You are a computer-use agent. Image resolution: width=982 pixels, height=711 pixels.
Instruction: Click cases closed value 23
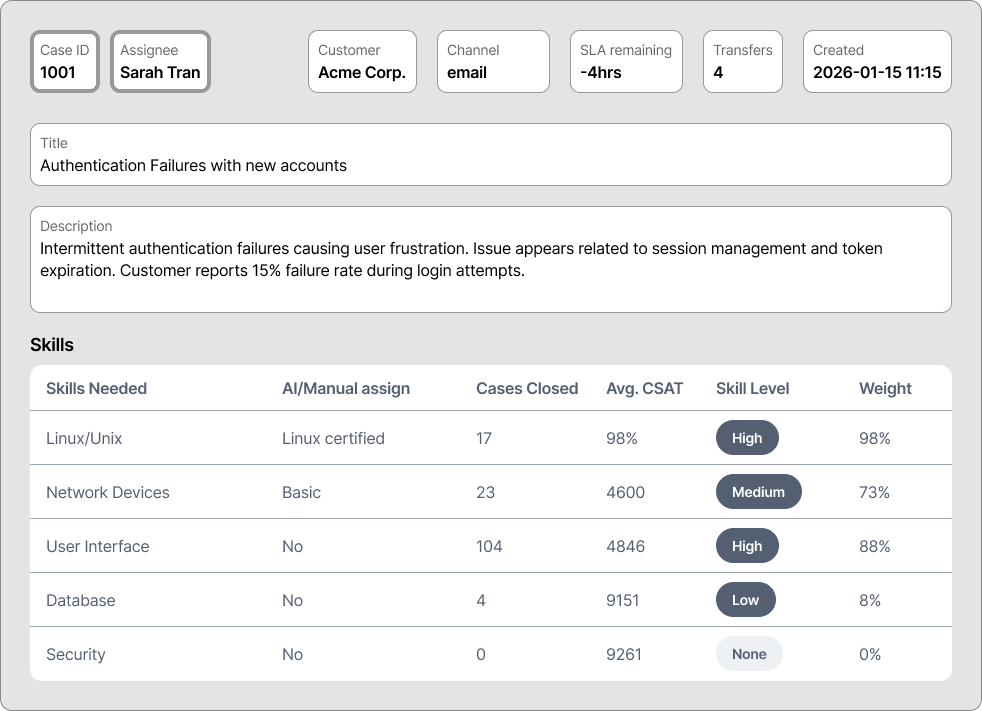(485, 492)
